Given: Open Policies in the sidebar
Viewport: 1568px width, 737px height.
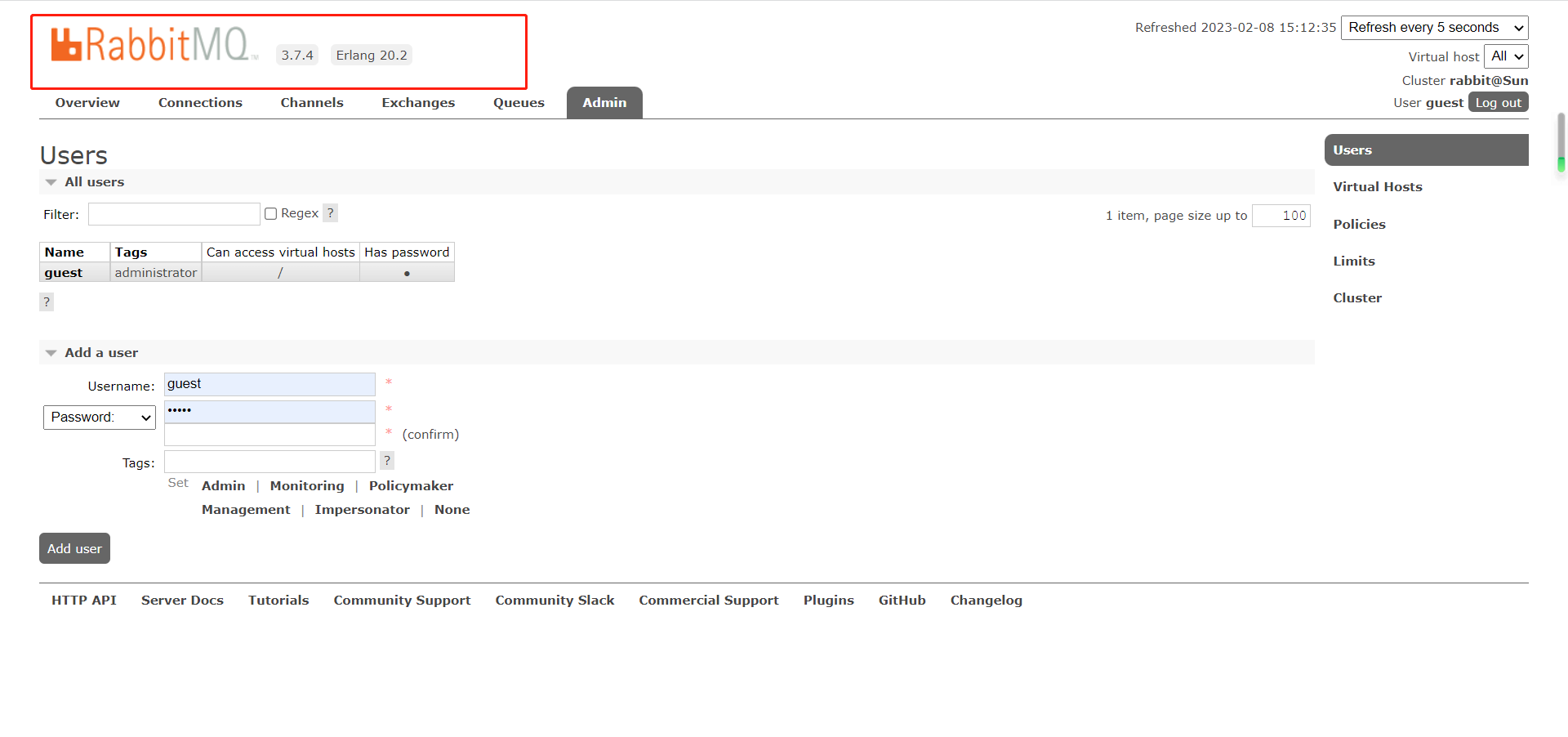Looking at the screenshot, I should pos(1359,225).
